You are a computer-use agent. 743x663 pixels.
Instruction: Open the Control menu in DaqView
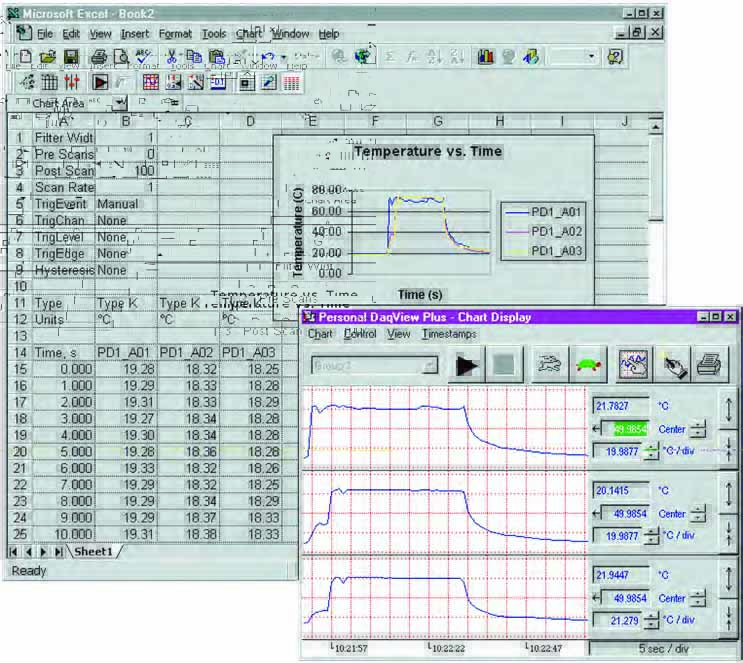coord(360,334)
